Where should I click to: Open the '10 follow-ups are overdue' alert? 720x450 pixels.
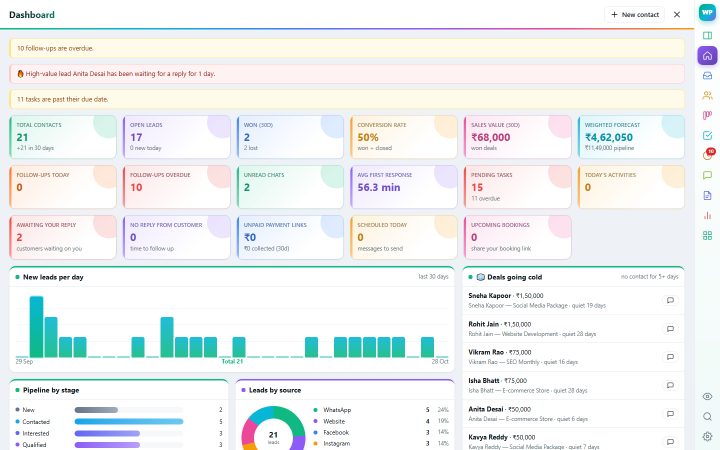click(x=347, y=48)
